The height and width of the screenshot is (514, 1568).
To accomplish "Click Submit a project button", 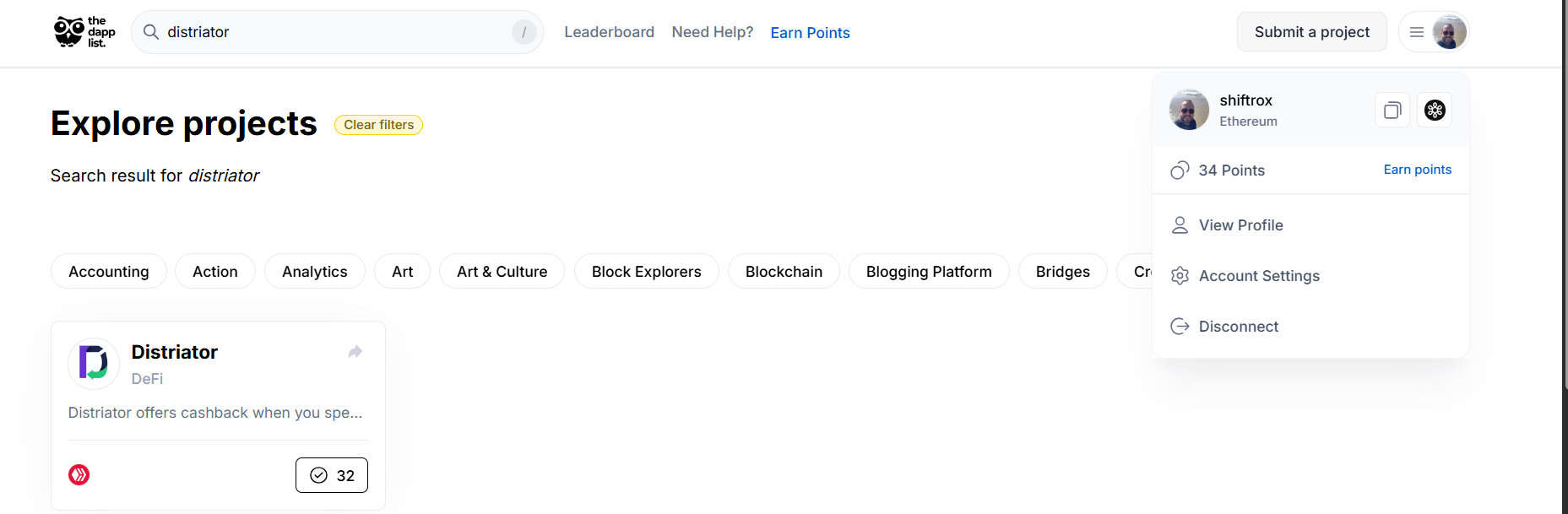I will 1311,32.
